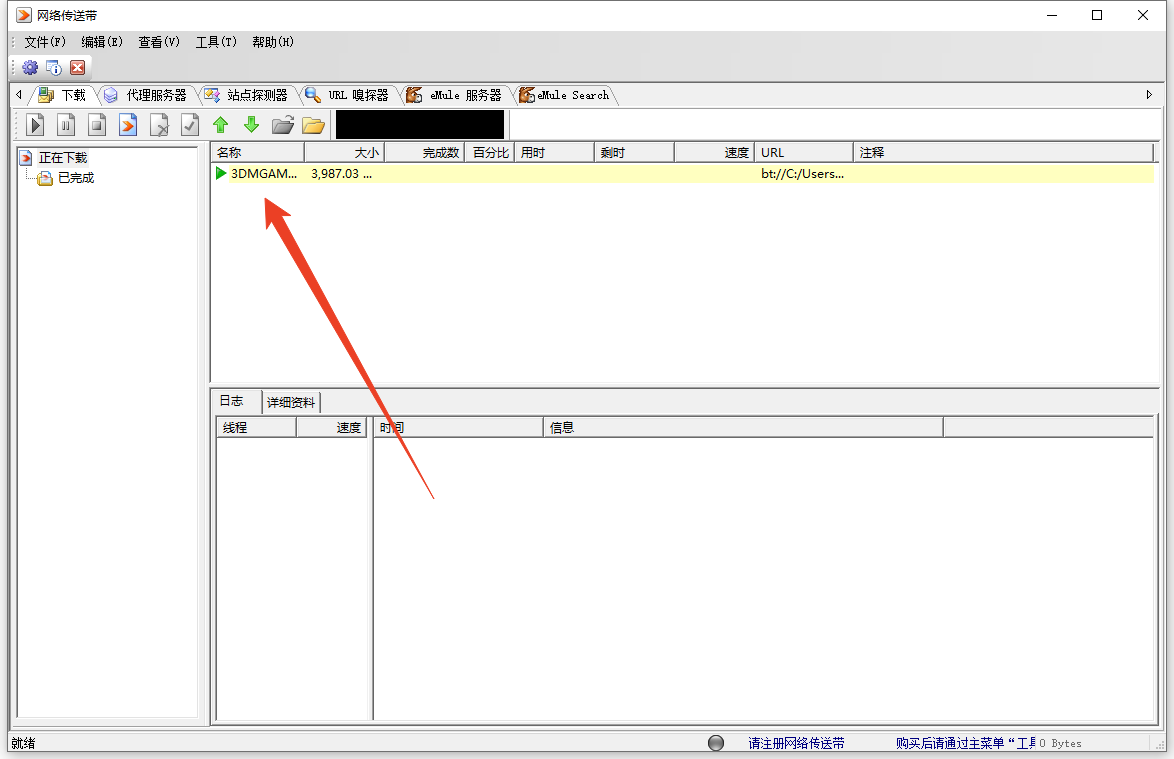Image resolution: width=1174 pixels, height=759 pixels.
Task: Click the 线程 column header in log panel
Action: click(x=256, y=427)
